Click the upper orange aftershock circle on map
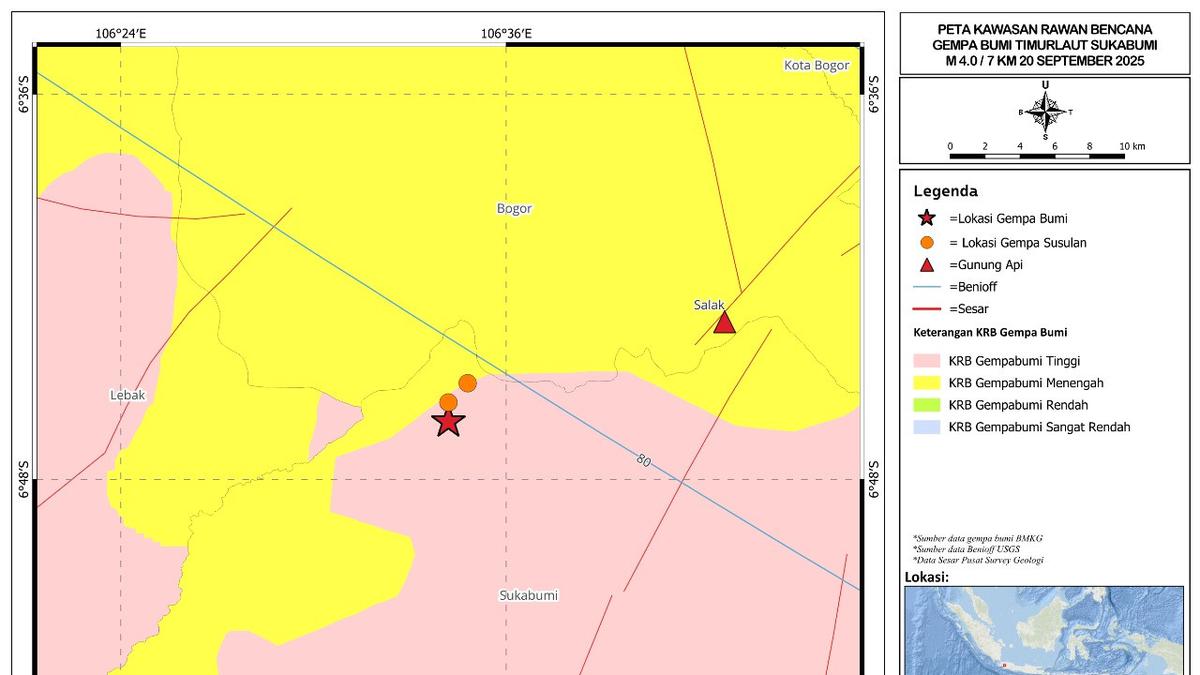Viewport: 1200px width, 675px height. pyautogui.click(x=467, y=383)
